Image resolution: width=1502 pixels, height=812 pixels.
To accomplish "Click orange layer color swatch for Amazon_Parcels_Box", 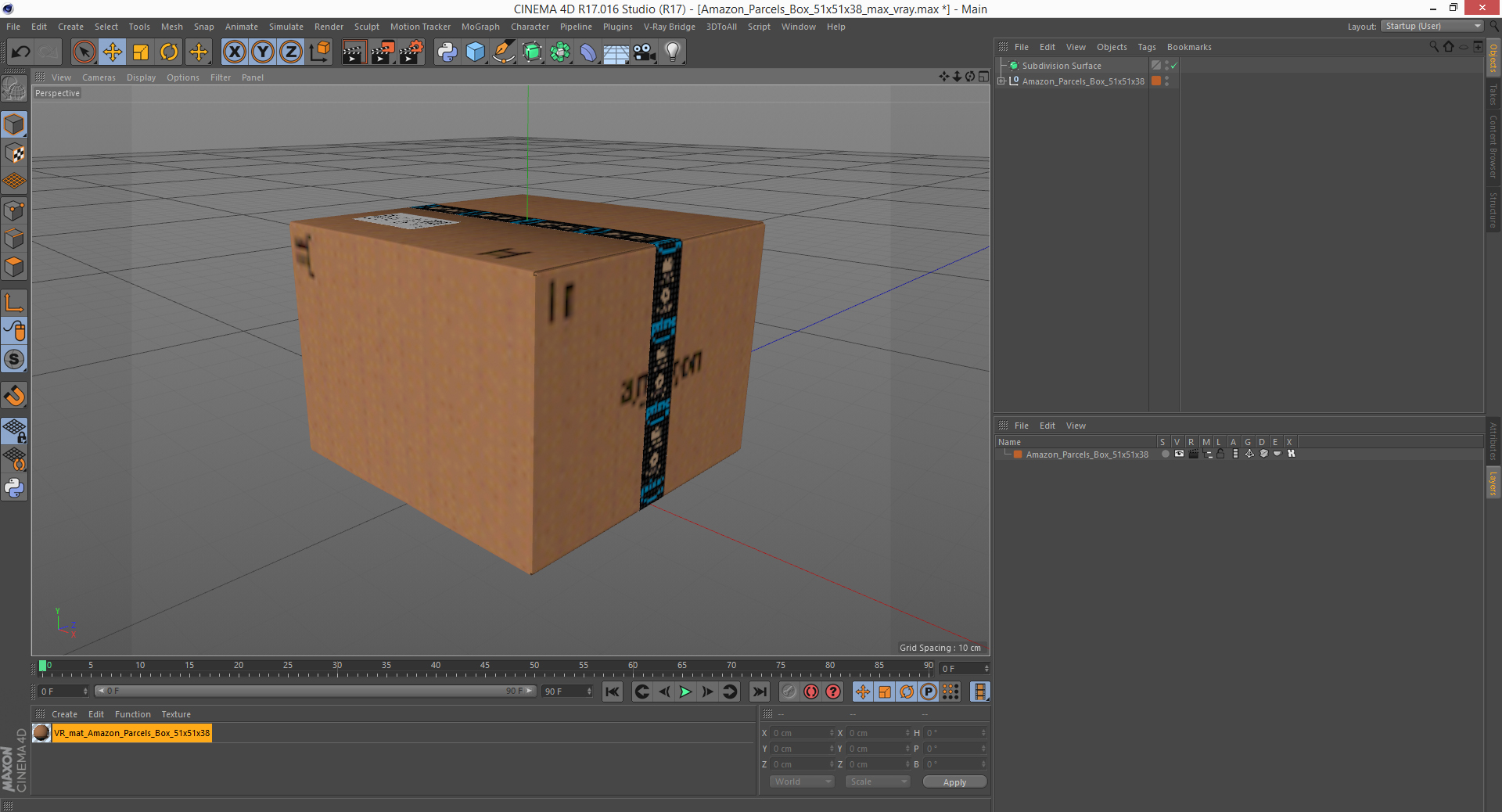I will (1018, 454).
